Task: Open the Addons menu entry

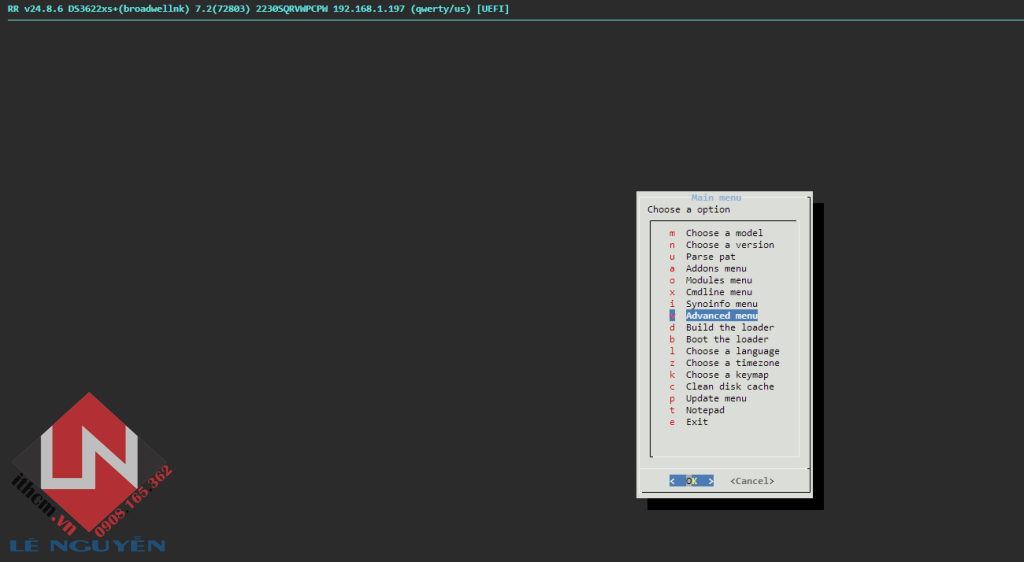Action: (x=716, y=269)
